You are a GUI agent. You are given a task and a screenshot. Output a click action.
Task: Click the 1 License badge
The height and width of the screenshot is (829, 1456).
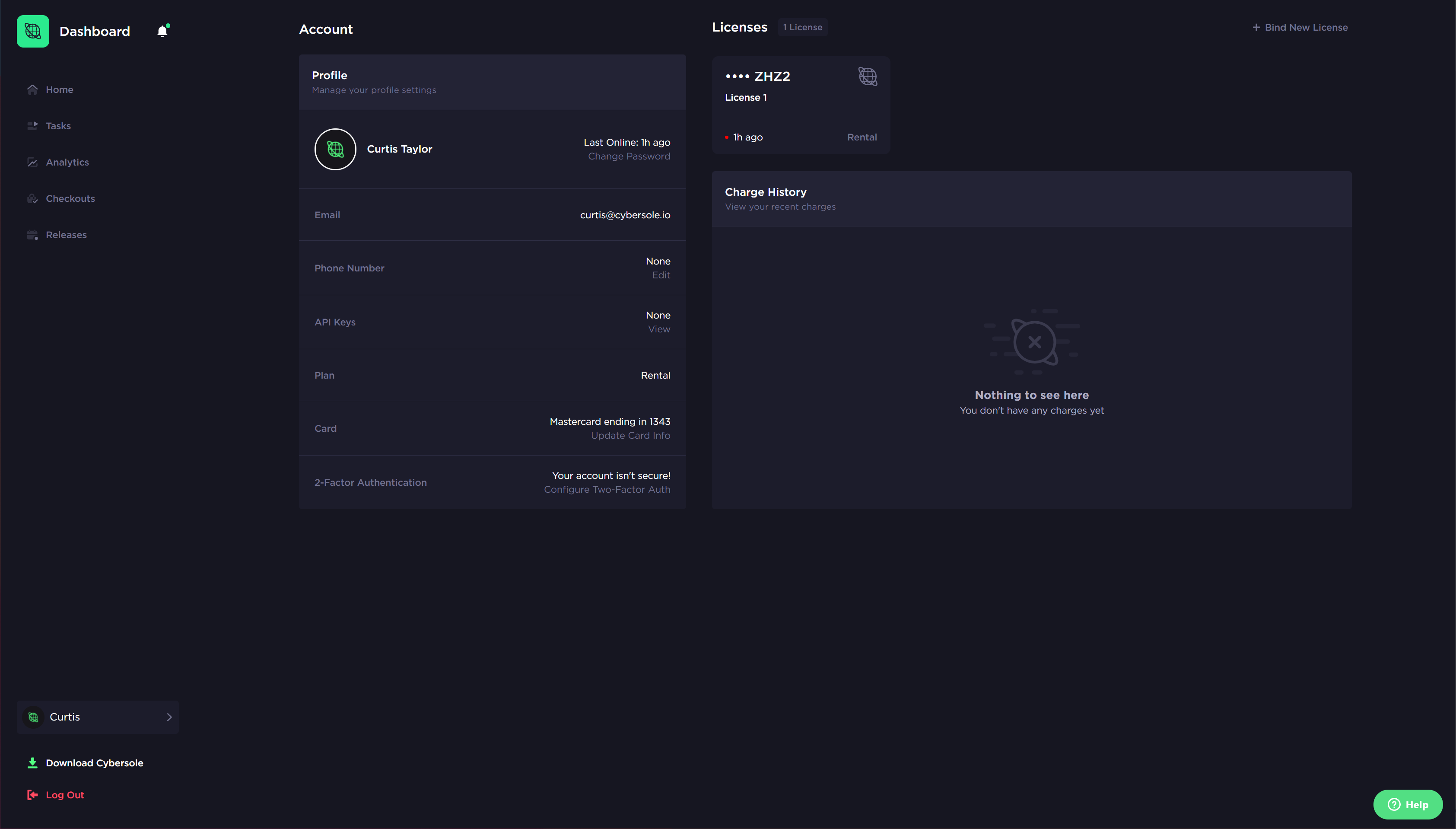point(802,27)
